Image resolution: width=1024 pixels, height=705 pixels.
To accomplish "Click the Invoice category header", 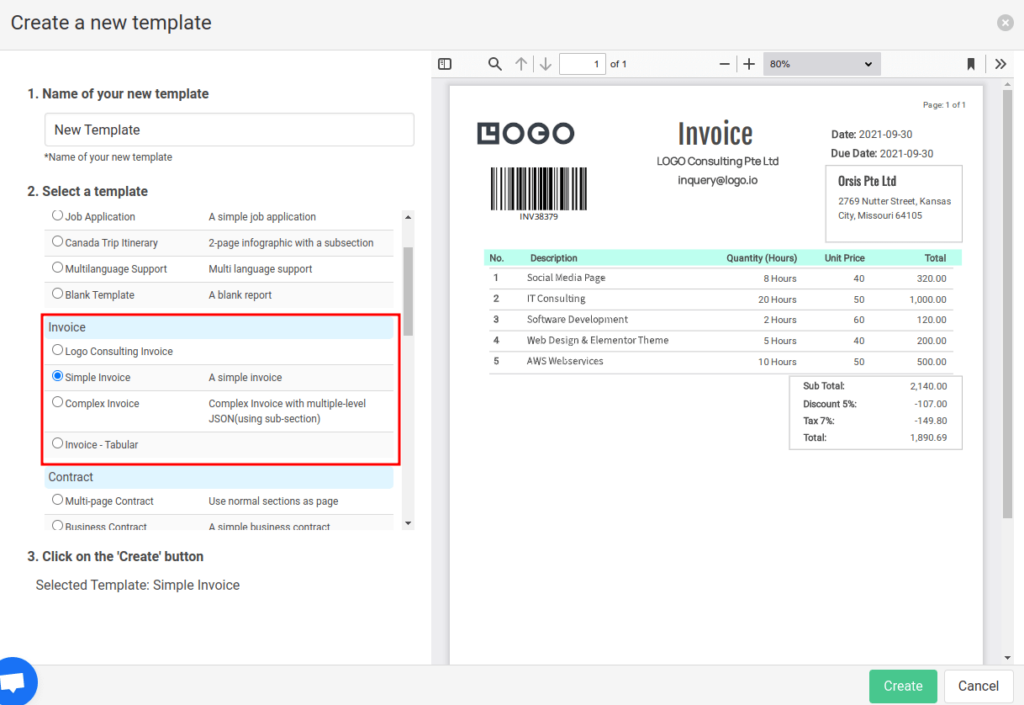I will point(219,327).
